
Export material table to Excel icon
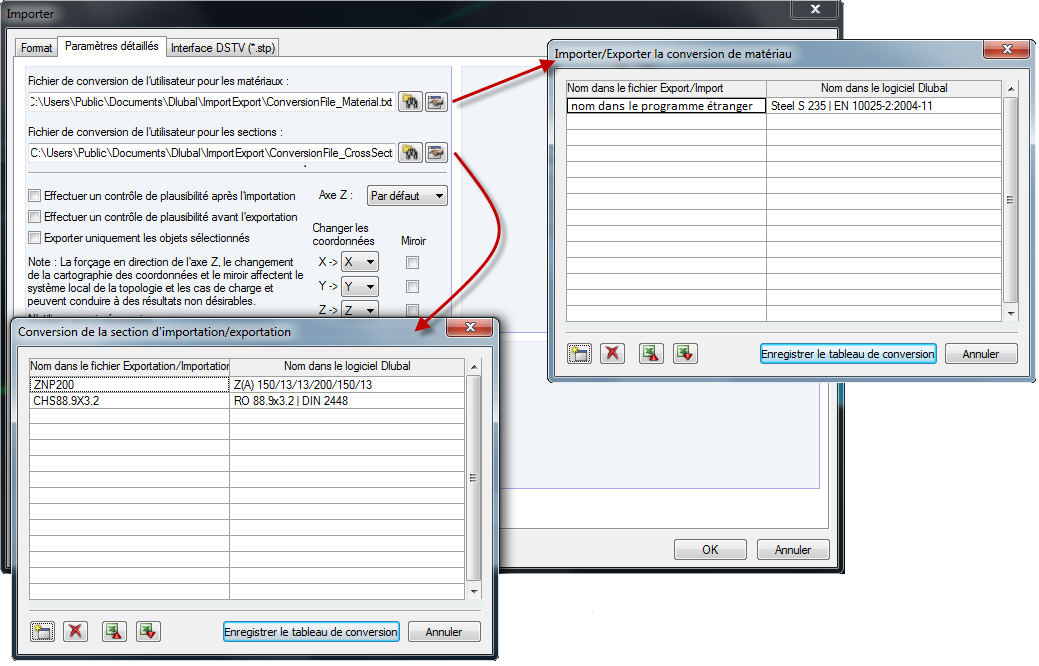pyautogui.click(x=651, y=354)
